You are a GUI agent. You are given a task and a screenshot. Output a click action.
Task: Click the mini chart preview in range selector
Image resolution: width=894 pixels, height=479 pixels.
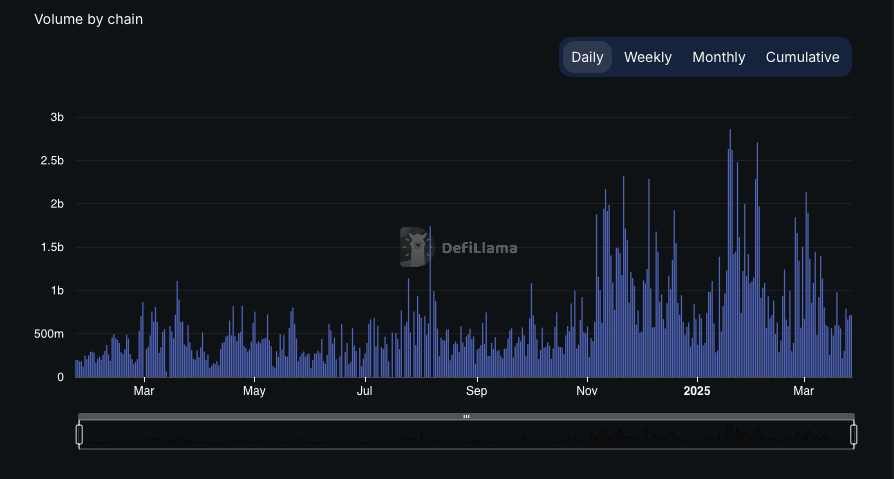466,435
